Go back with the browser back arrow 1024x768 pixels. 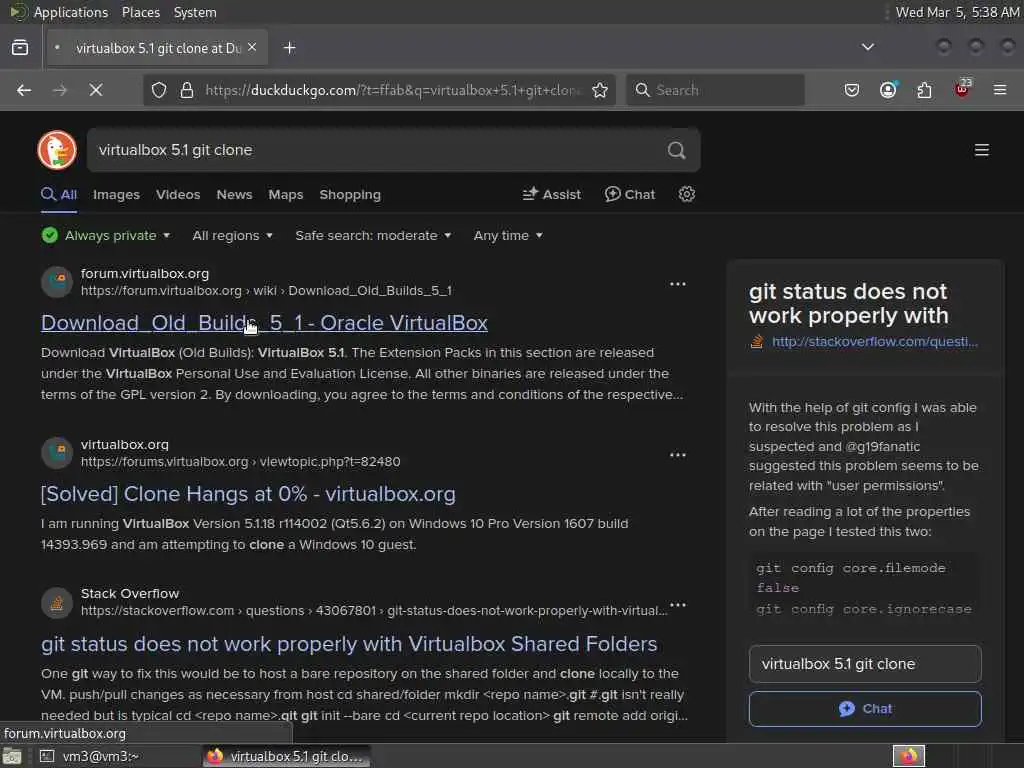24,90
